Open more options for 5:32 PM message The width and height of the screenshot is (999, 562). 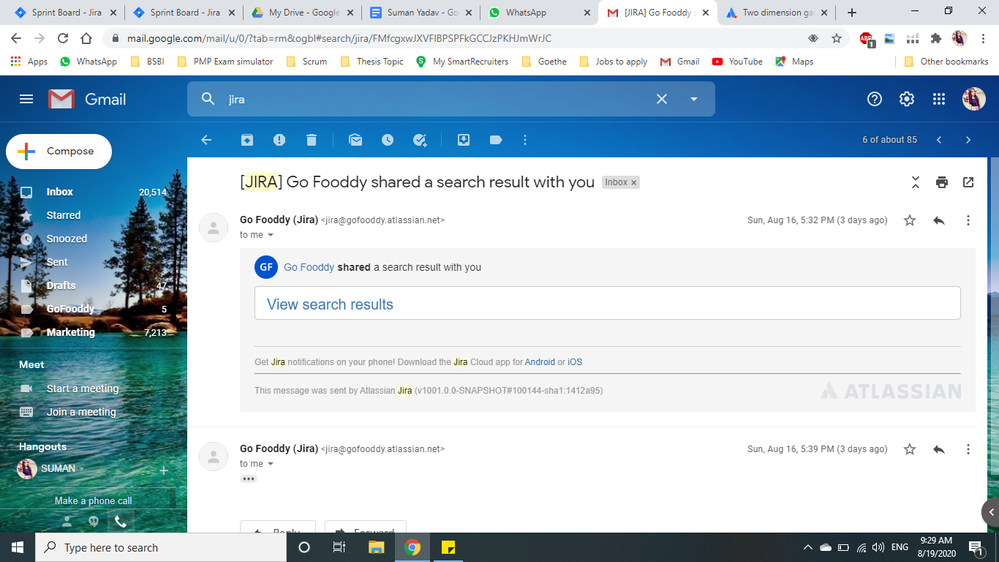point(968,220)
